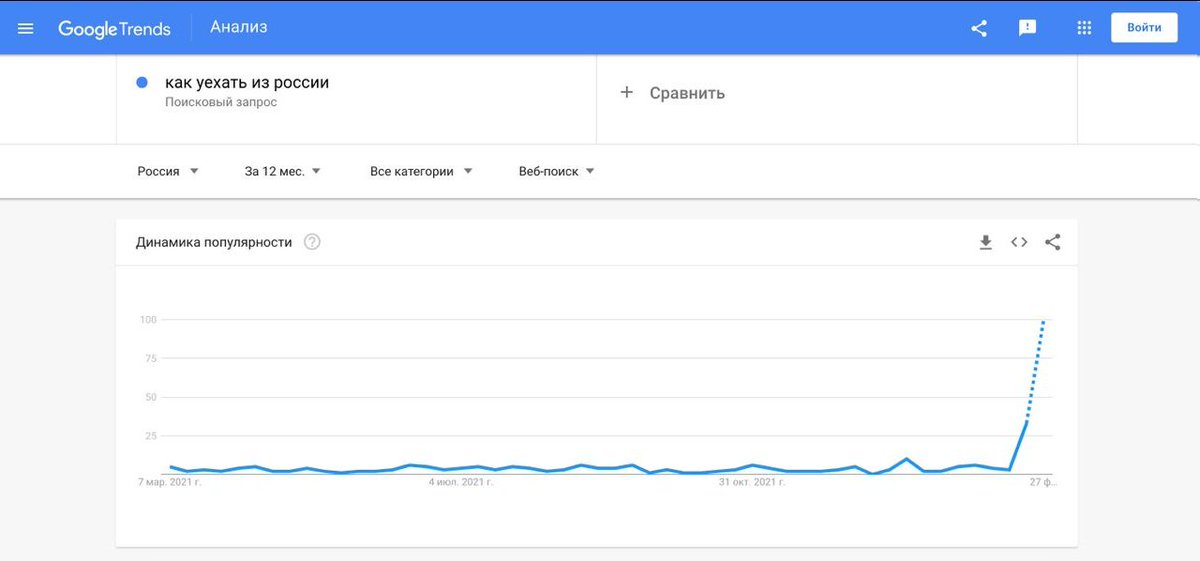Share the popularity dynamics chart

point(1052,242)
